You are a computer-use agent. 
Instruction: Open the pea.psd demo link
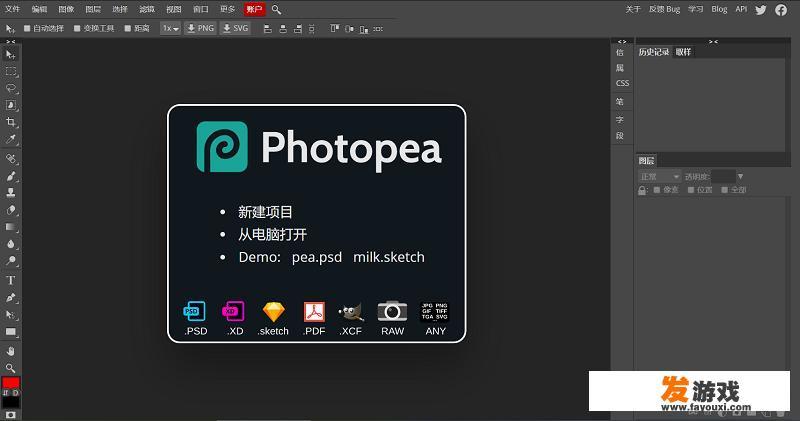coord(317,257)
